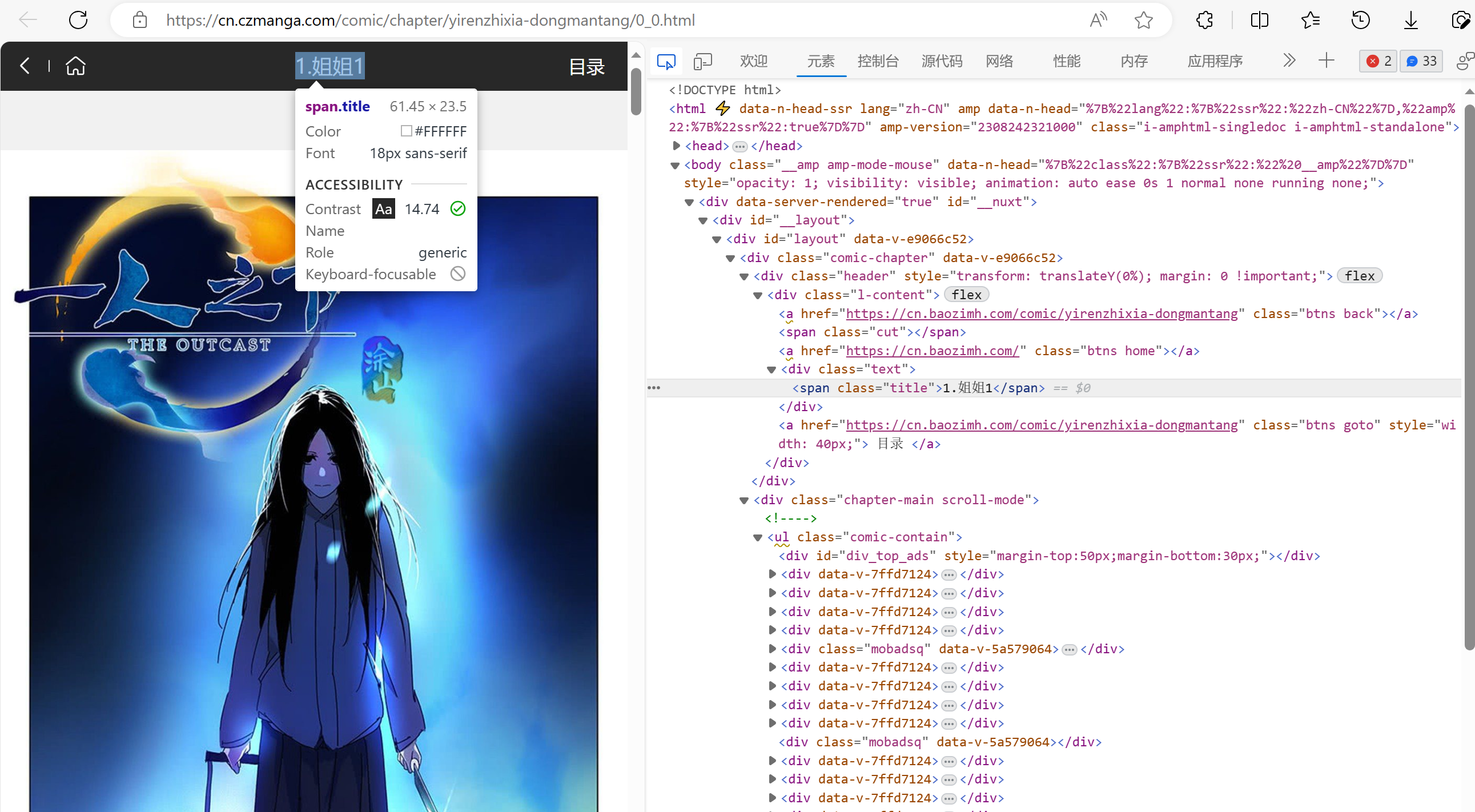Click the back chevron in comic header

[25, 66]
